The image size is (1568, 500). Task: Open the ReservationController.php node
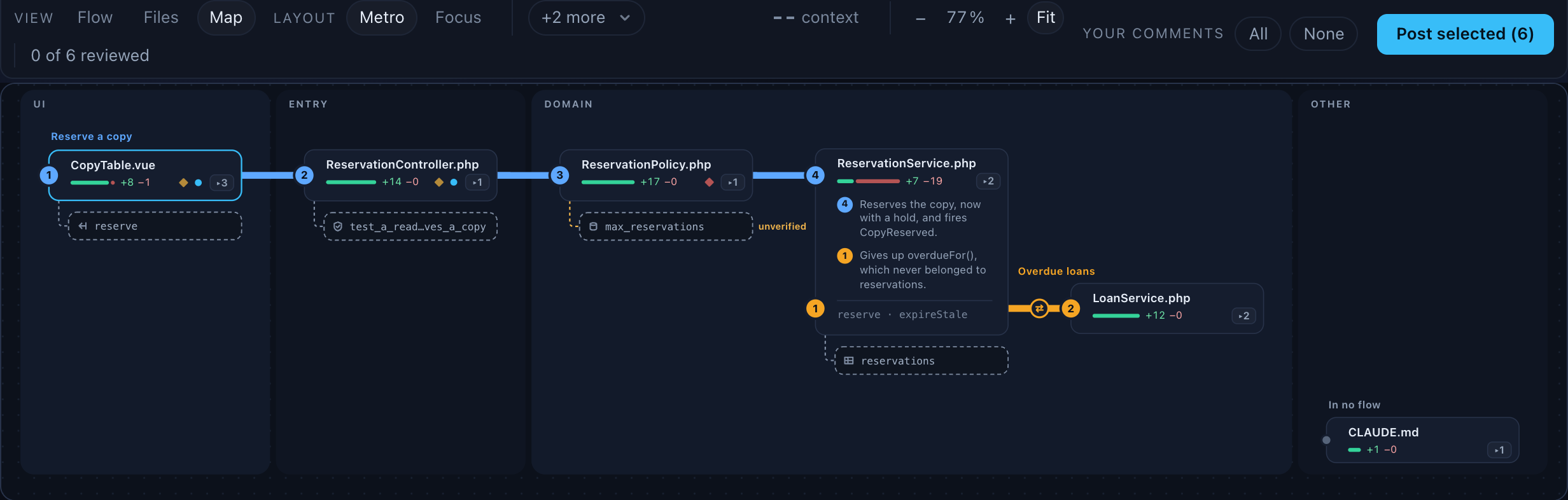[x=401, y=175]
